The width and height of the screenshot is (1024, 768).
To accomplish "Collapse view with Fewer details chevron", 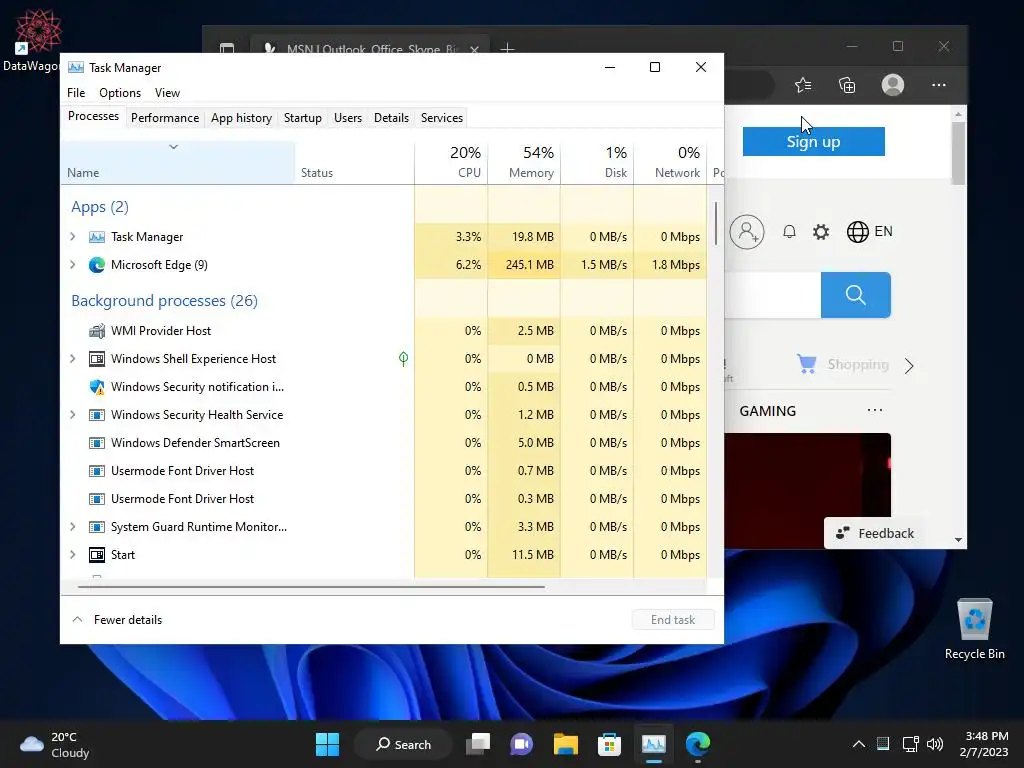I will click(77, 619).
